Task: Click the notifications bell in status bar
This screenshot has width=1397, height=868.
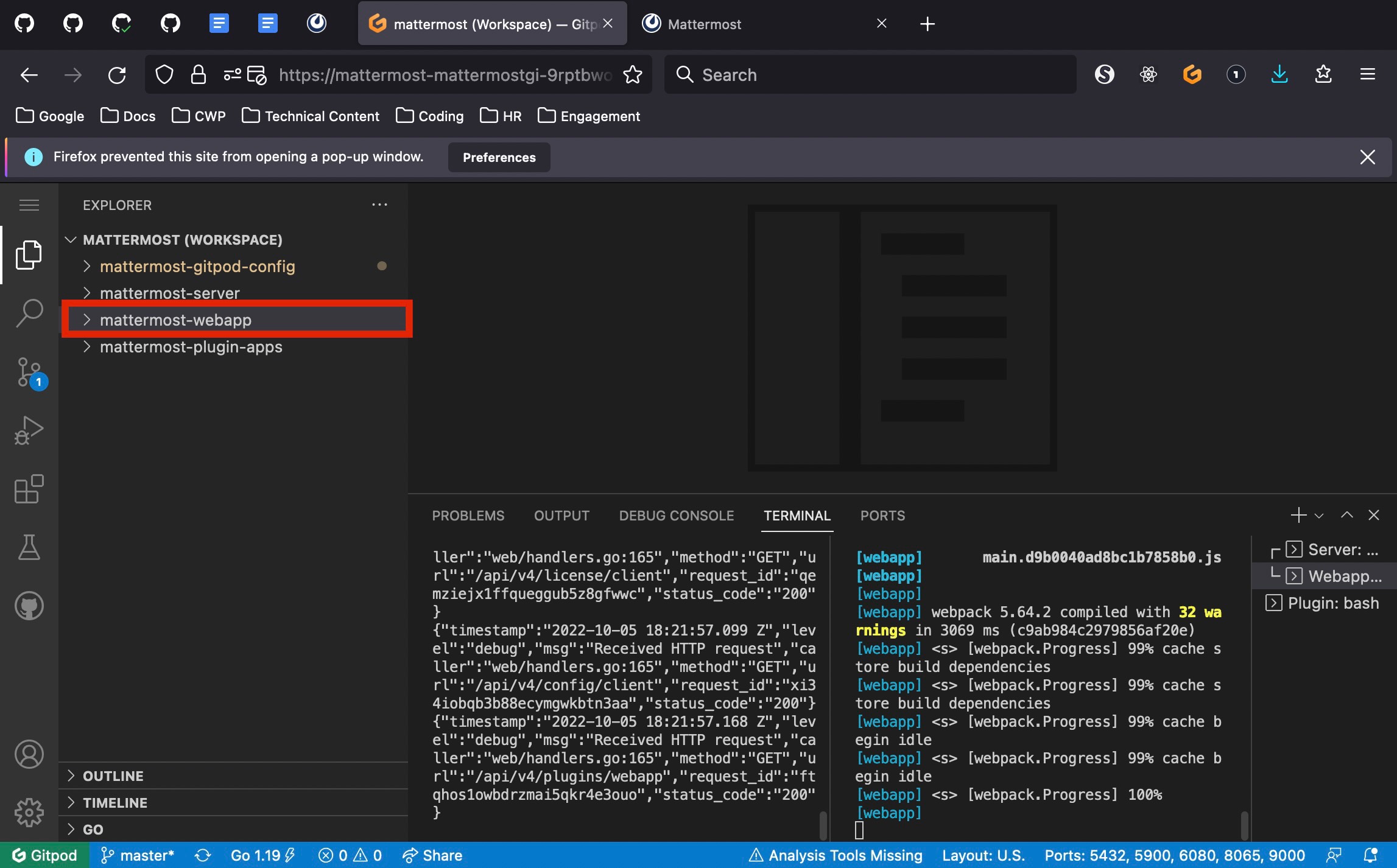Action: (1370, 855)
